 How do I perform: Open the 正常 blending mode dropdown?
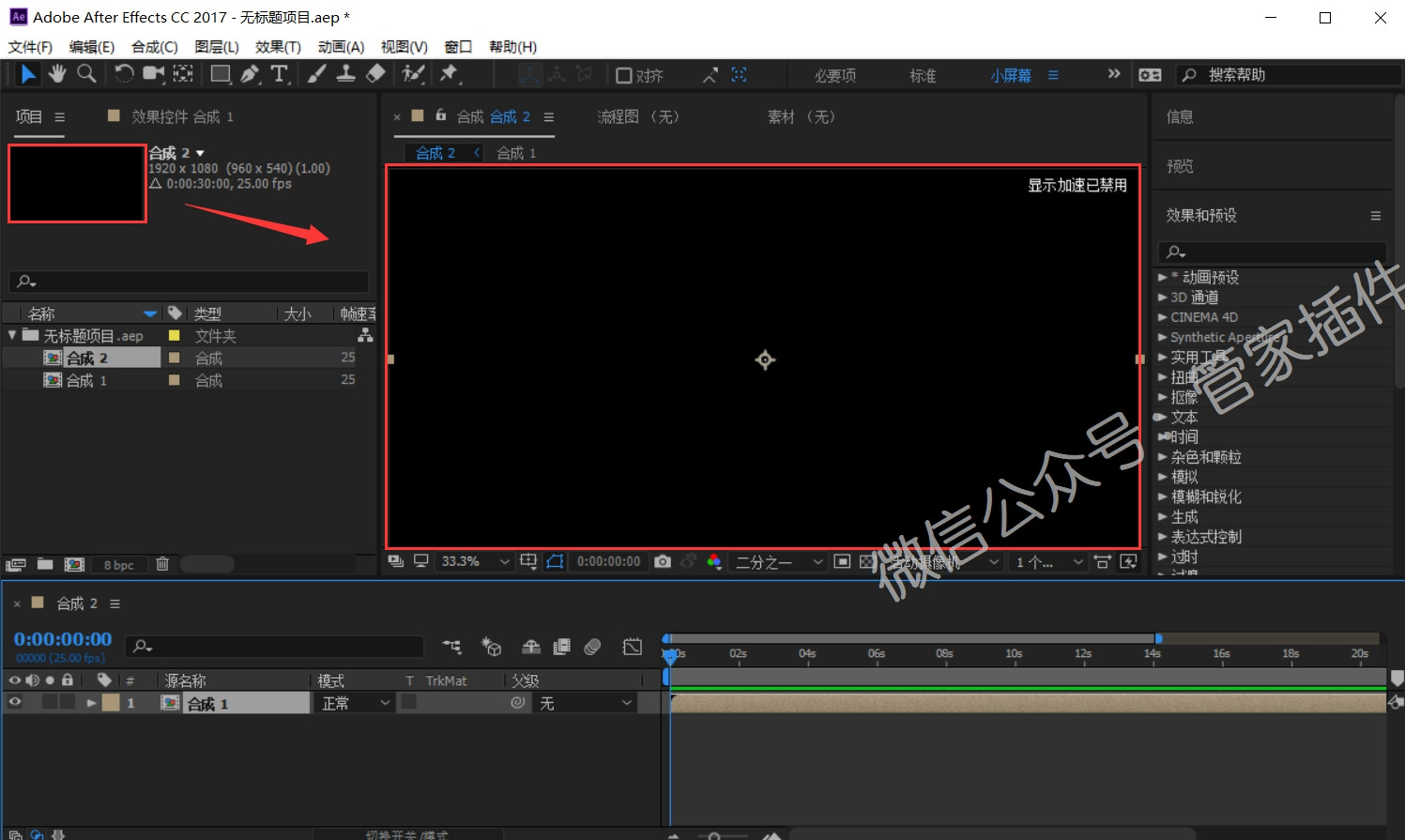(x=355, y=702)
